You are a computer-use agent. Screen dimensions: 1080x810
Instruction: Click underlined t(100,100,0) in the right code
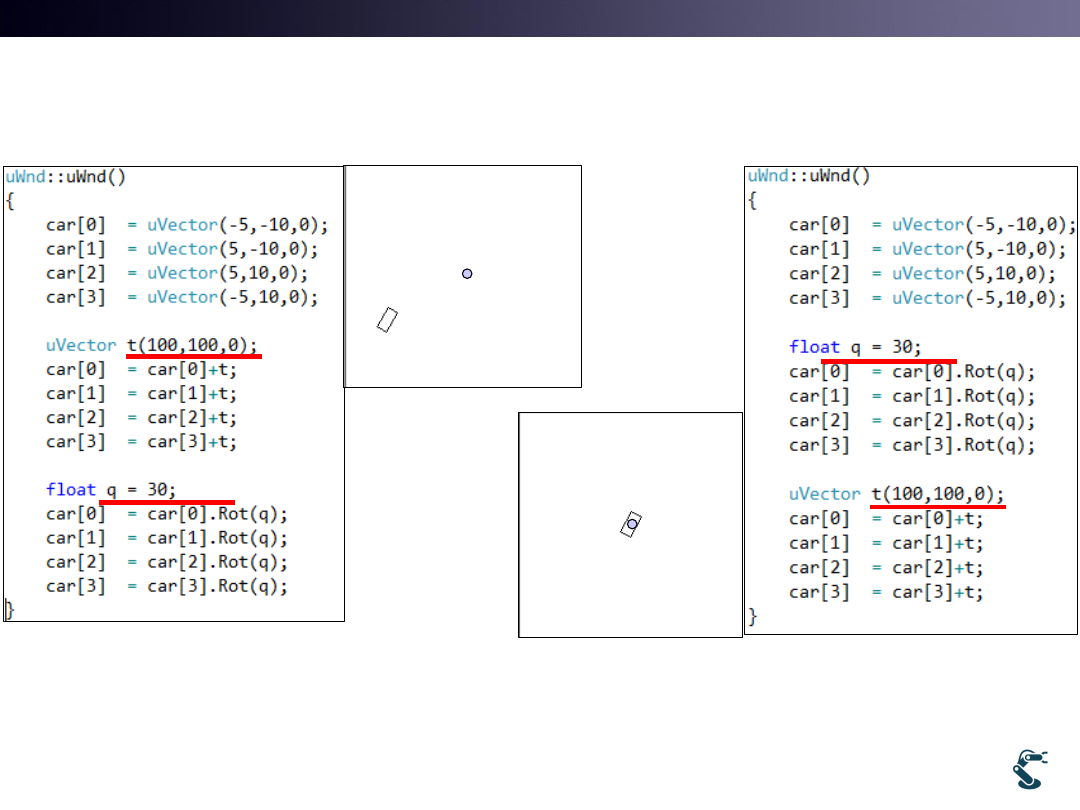click(x=937, y=494)
